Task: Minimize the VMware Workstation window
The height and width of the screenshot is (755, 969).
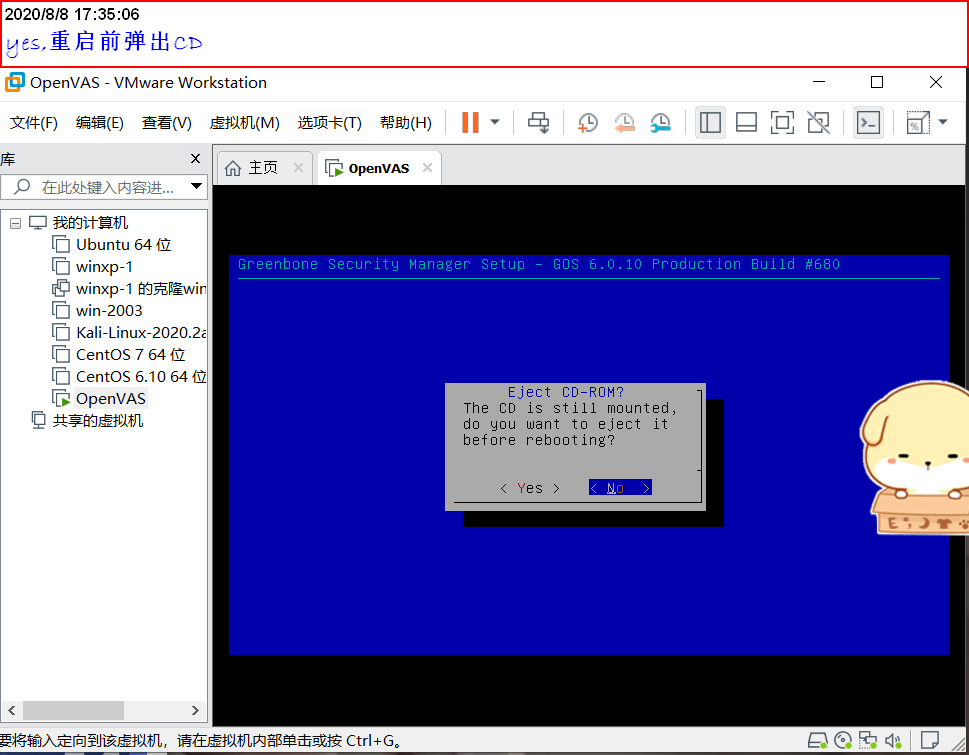Action: point(819,82)
